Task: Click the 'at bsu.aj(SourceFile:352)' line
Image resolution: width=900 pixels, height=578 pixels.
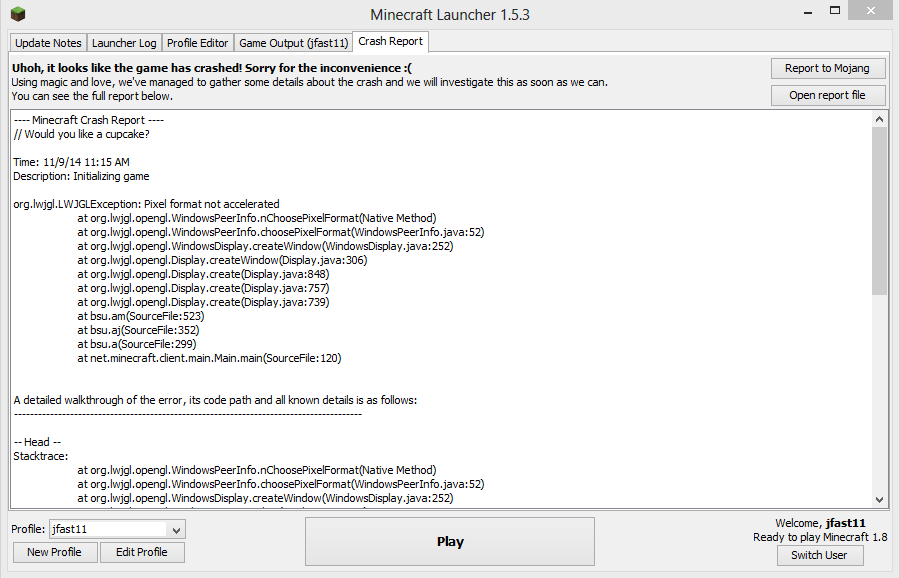Action: point(138,330)
